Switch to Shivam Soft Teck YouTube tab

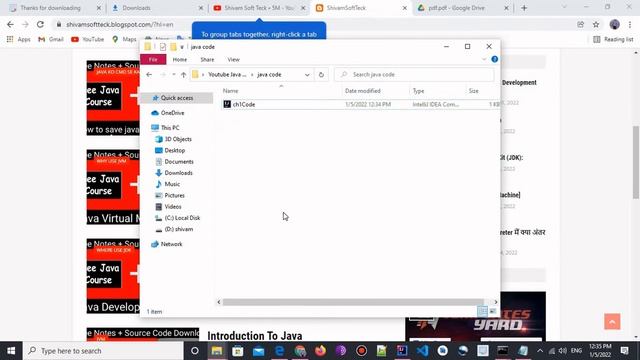(x=259, y=8)
